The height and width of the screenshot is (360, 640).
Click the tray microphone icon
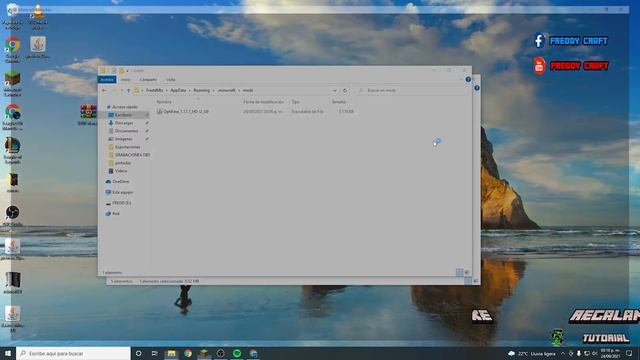click(578, 353)
